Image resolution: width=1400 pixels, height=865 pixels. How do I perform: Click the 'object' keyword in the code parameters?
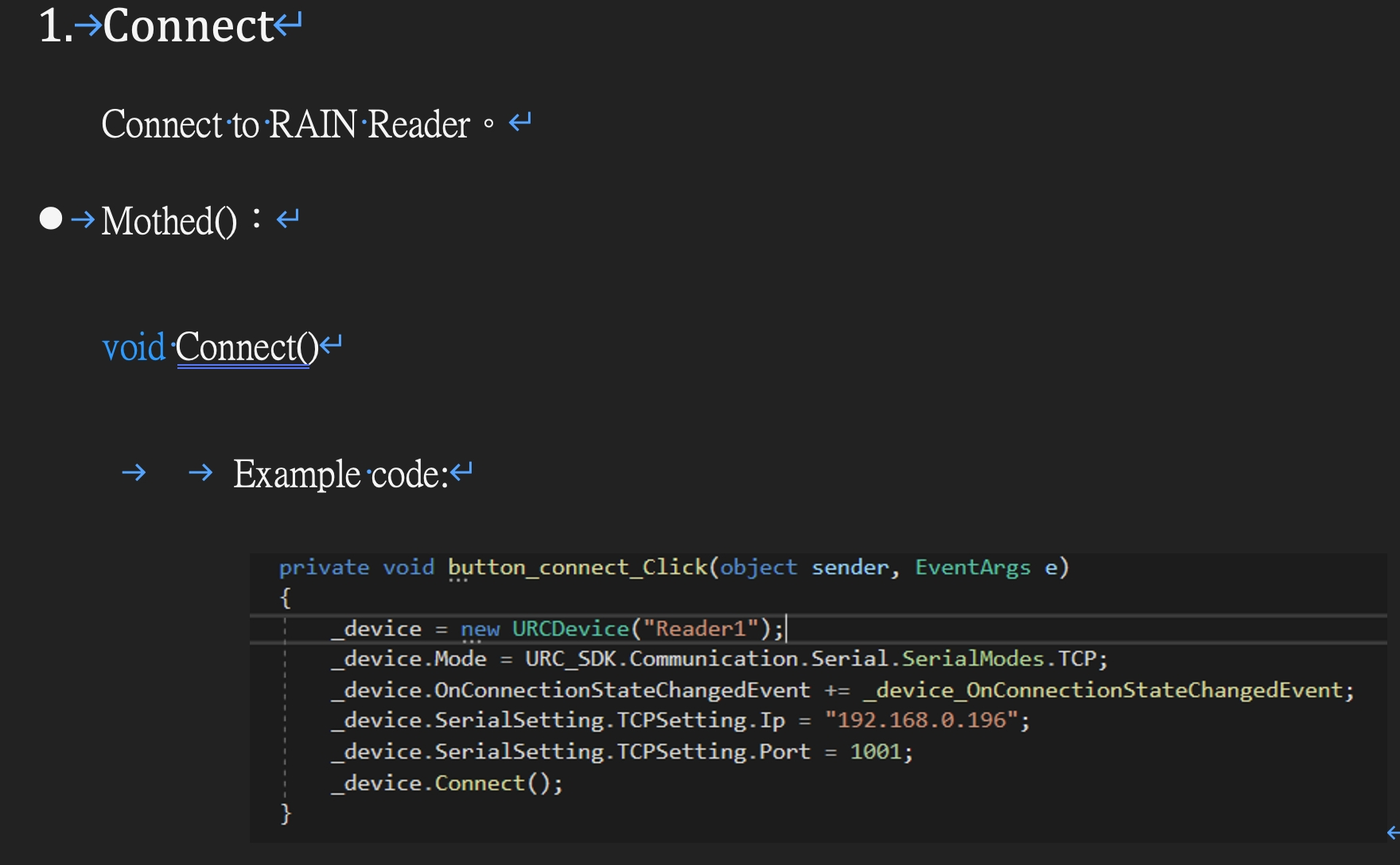tap(759, 568)
